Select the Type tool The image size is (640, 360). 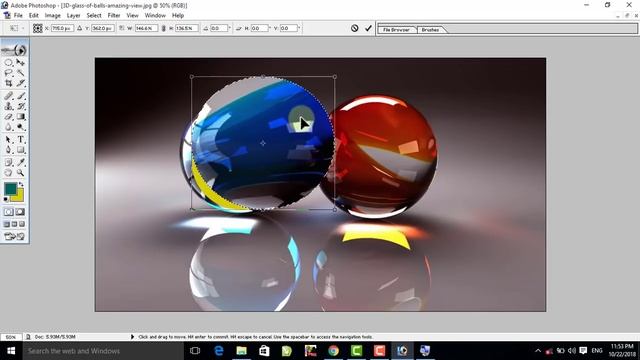(20, 140)
